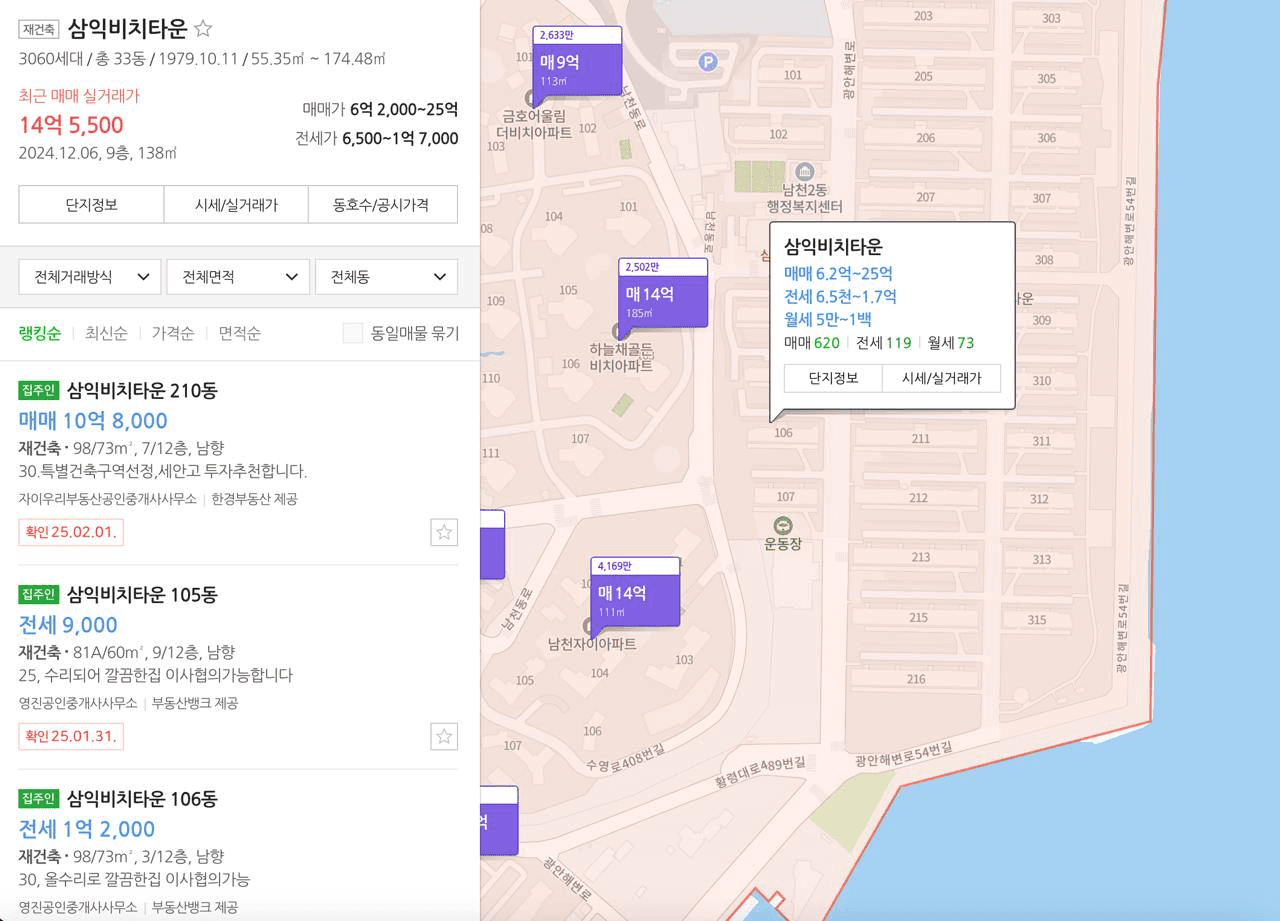The width and height of the screenshot is (1280, 921).
Task: Click the 월세 5만~1백 line in popup
Action: pyautogui.click(x=828, y=319)
